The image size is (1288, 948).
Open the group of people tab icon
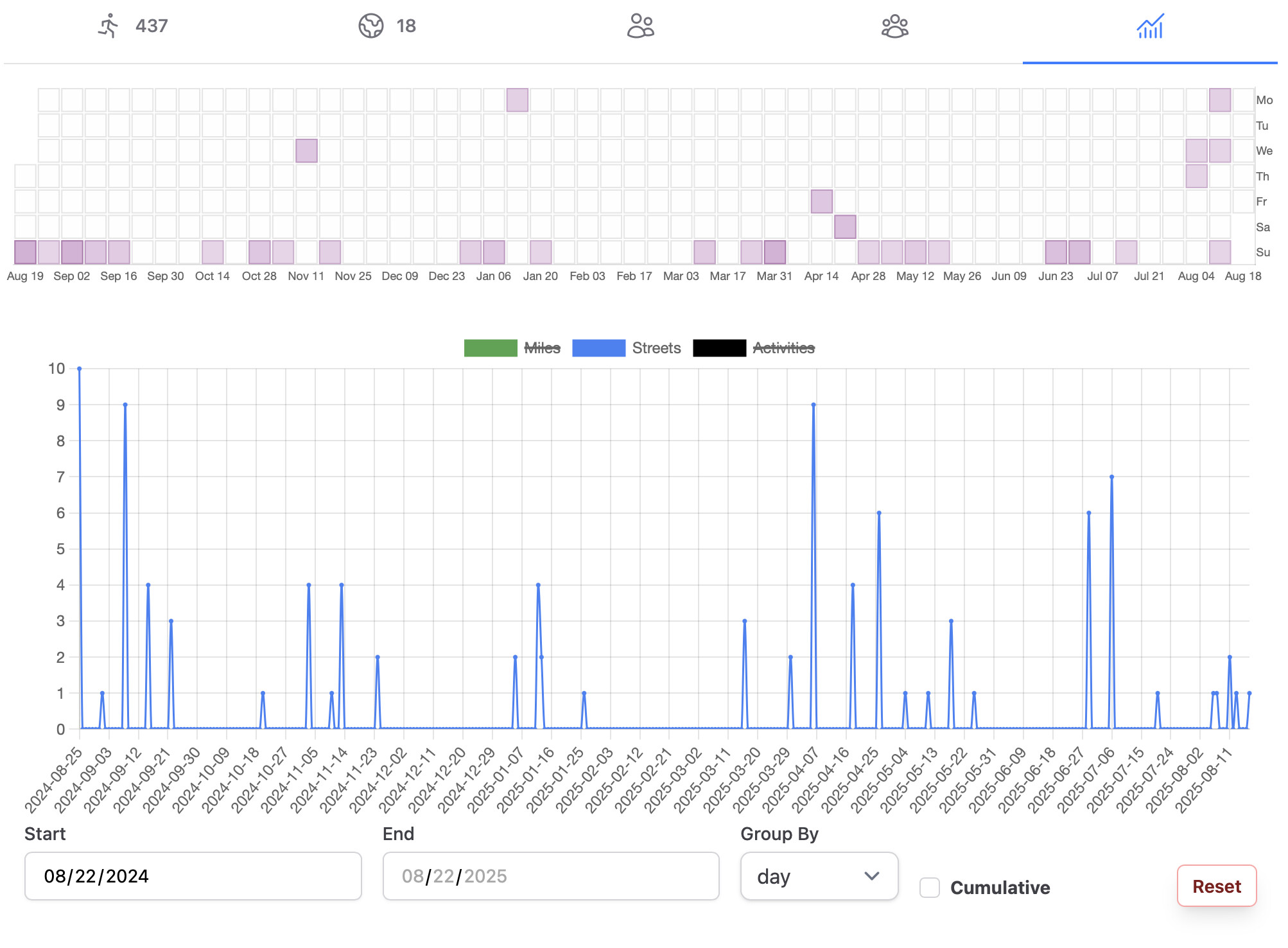(894, 26)
